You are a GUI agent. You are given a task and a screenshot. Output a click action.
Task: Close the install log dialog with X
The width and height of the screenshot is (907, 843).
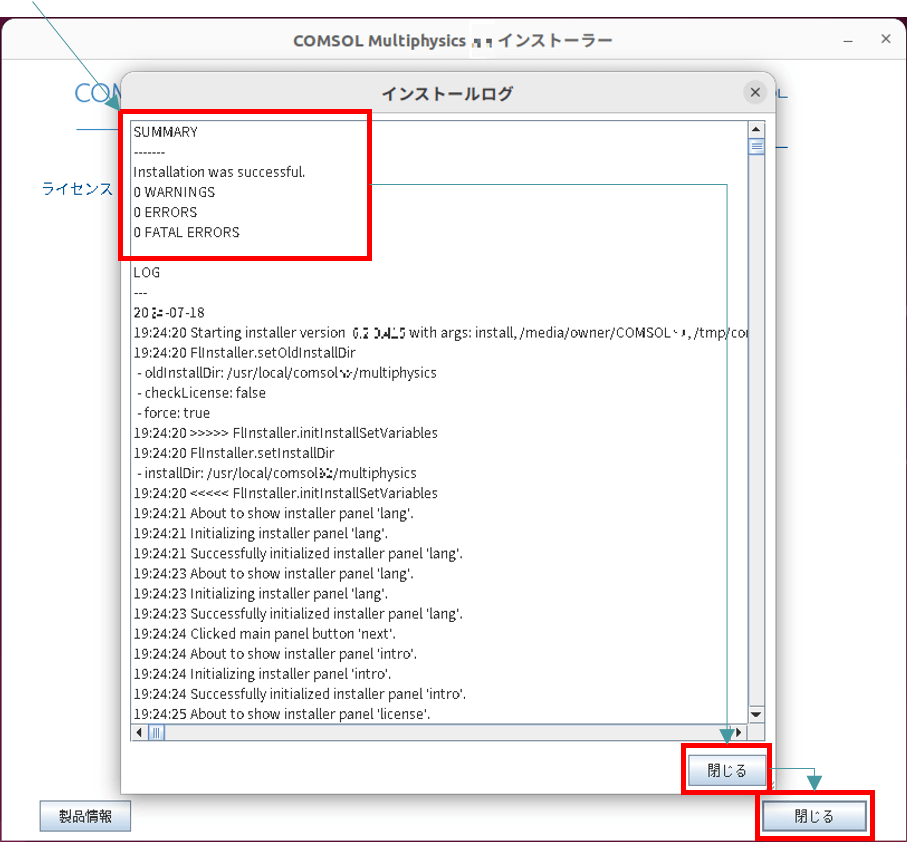tap(755, 93)
